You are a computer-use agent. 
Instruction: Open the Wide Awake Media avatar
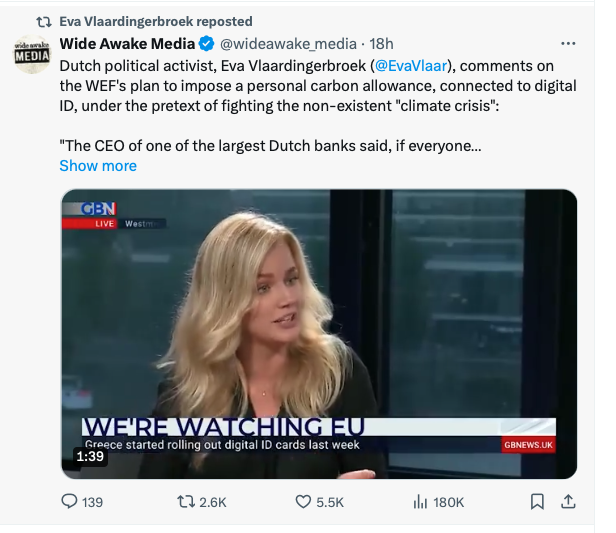tap(31, 54)
